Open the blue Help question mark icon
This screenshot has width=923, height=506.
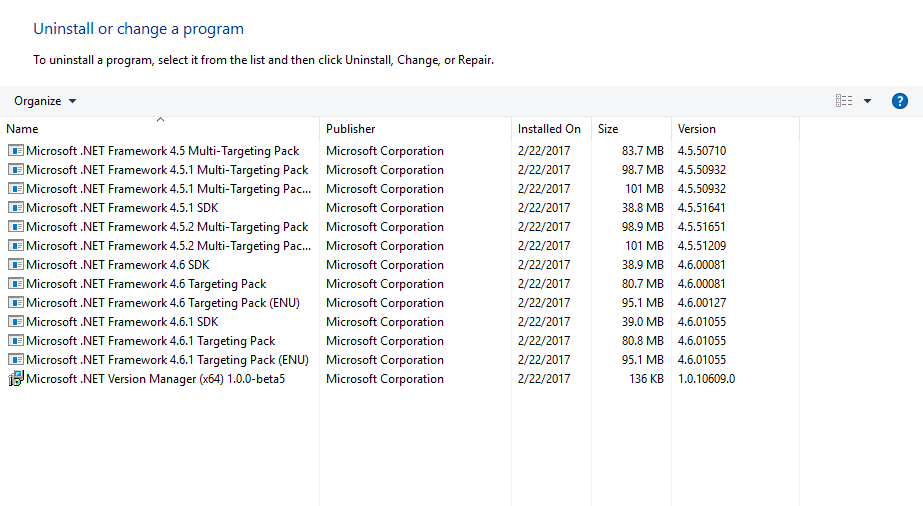[899, 101]
